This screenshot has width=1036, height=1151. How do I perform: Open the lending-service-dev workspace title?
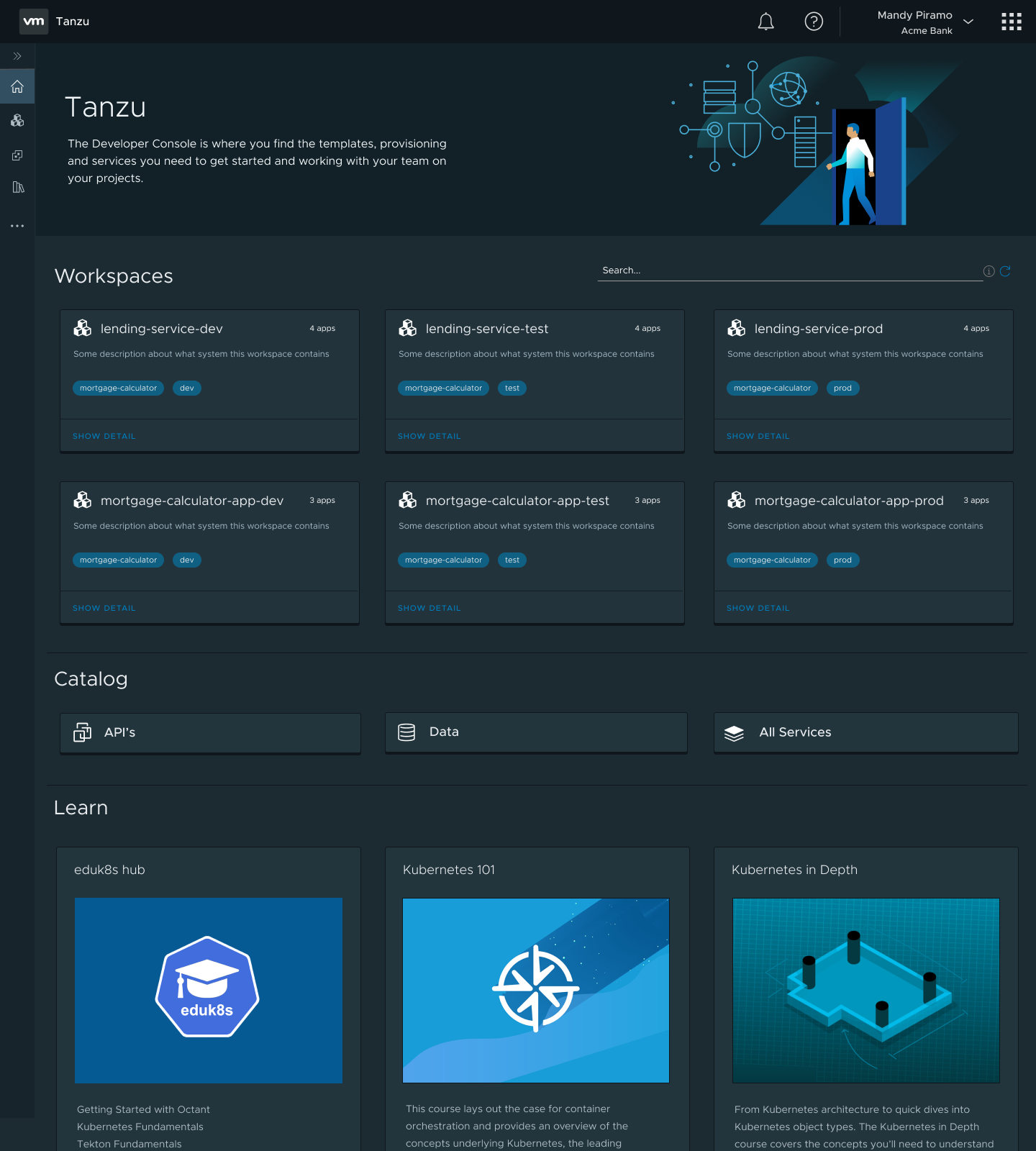[162, 329]
